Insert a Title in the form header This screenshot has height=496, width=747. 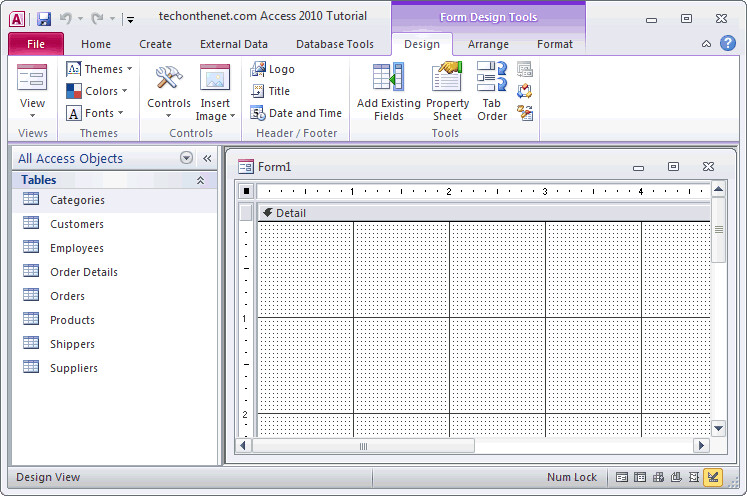tap(270, 91)
